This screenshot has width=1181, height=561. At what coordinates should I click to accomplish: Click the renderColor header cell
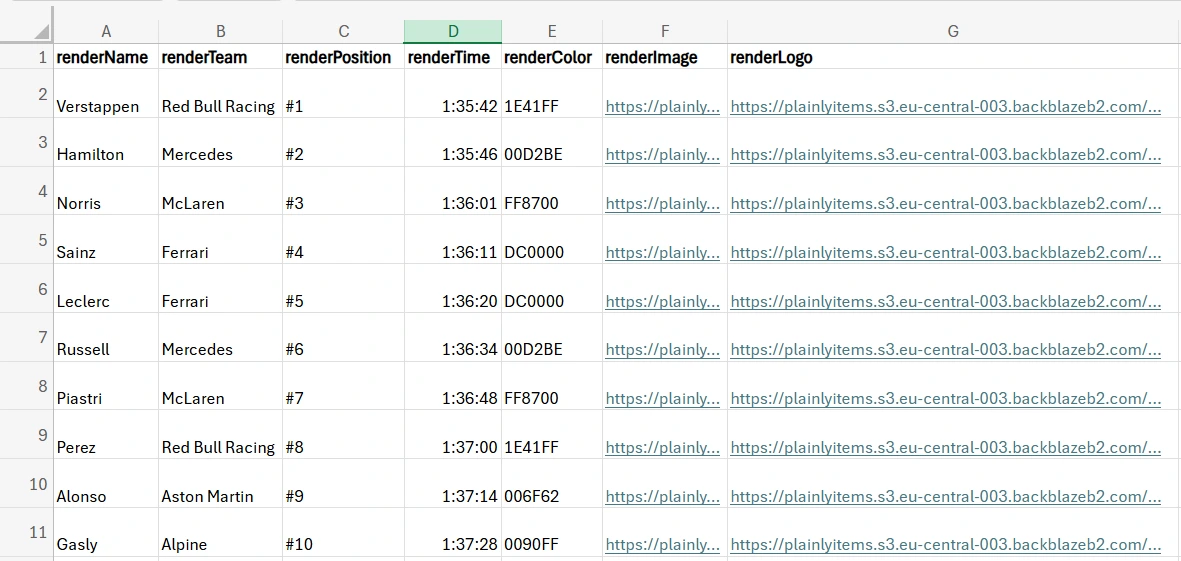(x=552, y=57)
